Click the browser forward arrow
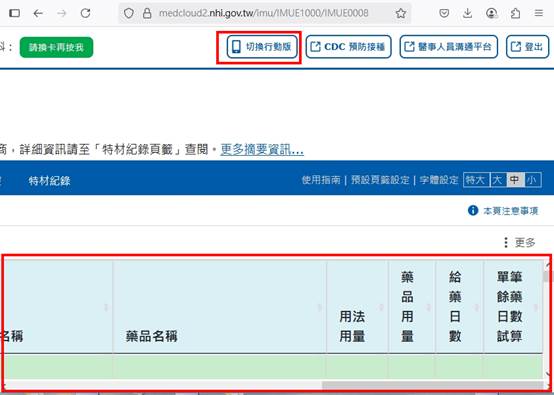This screenshot has width=554, height=395. coord(62,13)
